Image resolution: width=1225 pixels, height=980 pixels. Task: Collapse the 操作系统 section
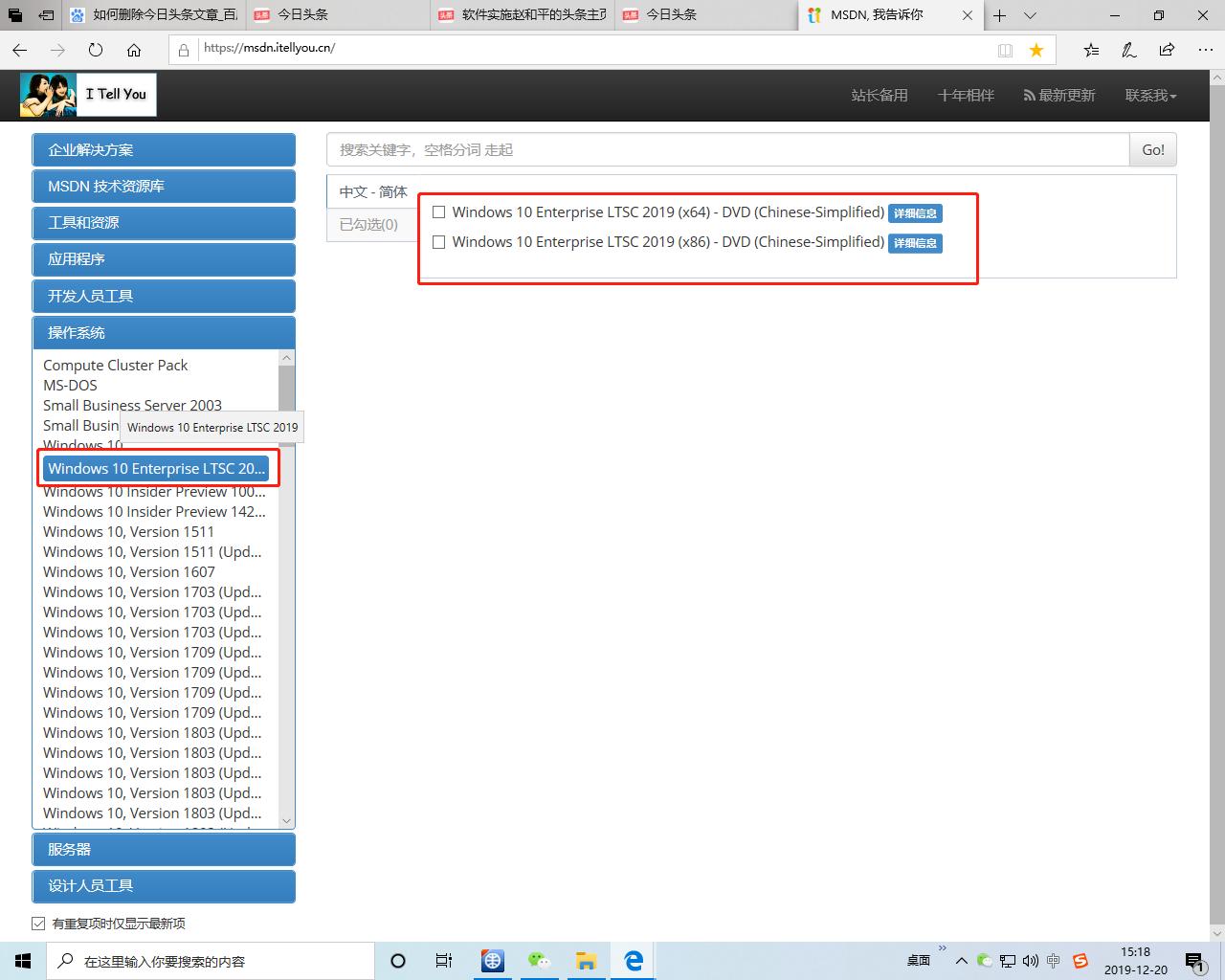164,333
